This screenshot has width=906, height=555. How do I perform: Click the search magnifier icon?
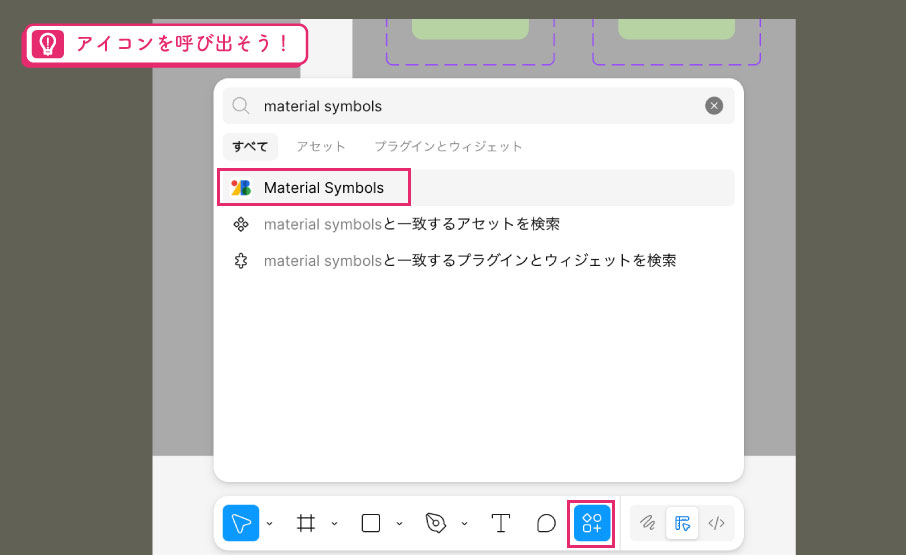pos(240,106)
